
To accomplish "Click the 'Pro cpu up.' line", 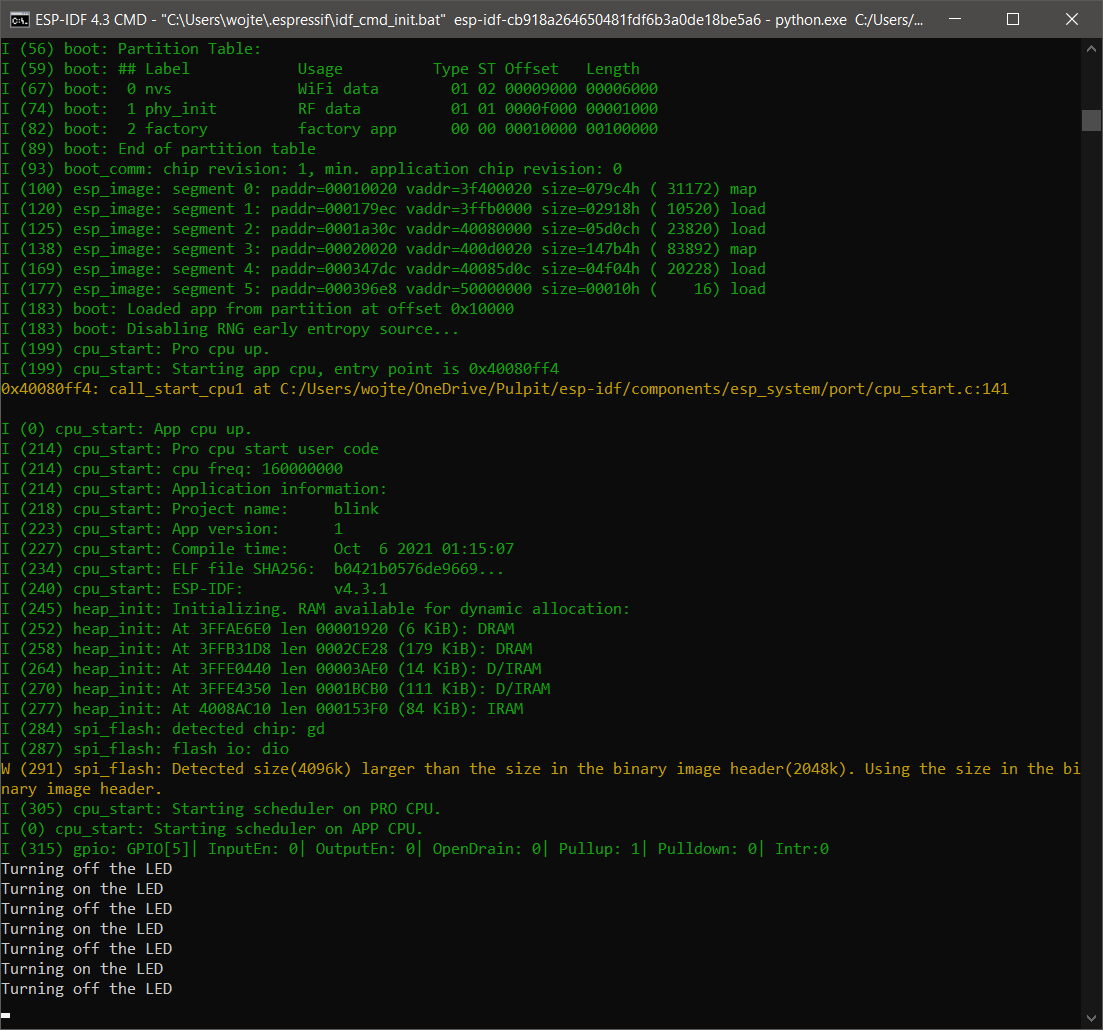I will click(x=136, y=349).
